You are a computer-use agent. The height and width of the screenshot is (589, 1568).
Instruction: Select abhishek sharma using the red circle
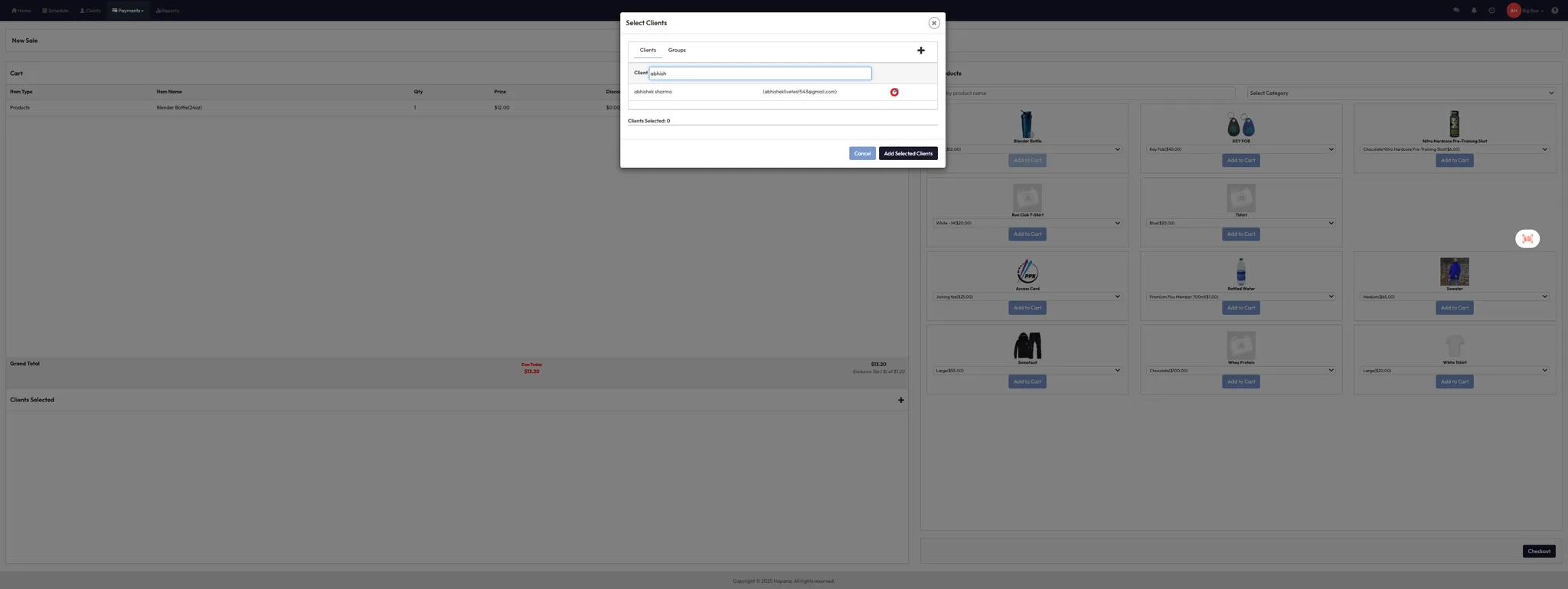pos(893,92)
